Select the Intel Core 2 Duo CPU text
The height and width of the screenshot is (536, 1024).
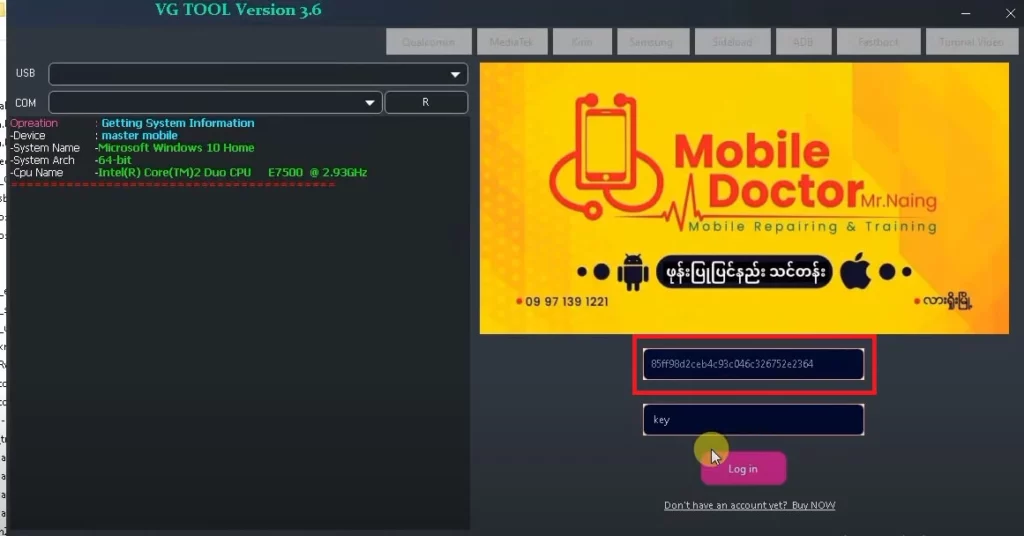pos(232,172)
